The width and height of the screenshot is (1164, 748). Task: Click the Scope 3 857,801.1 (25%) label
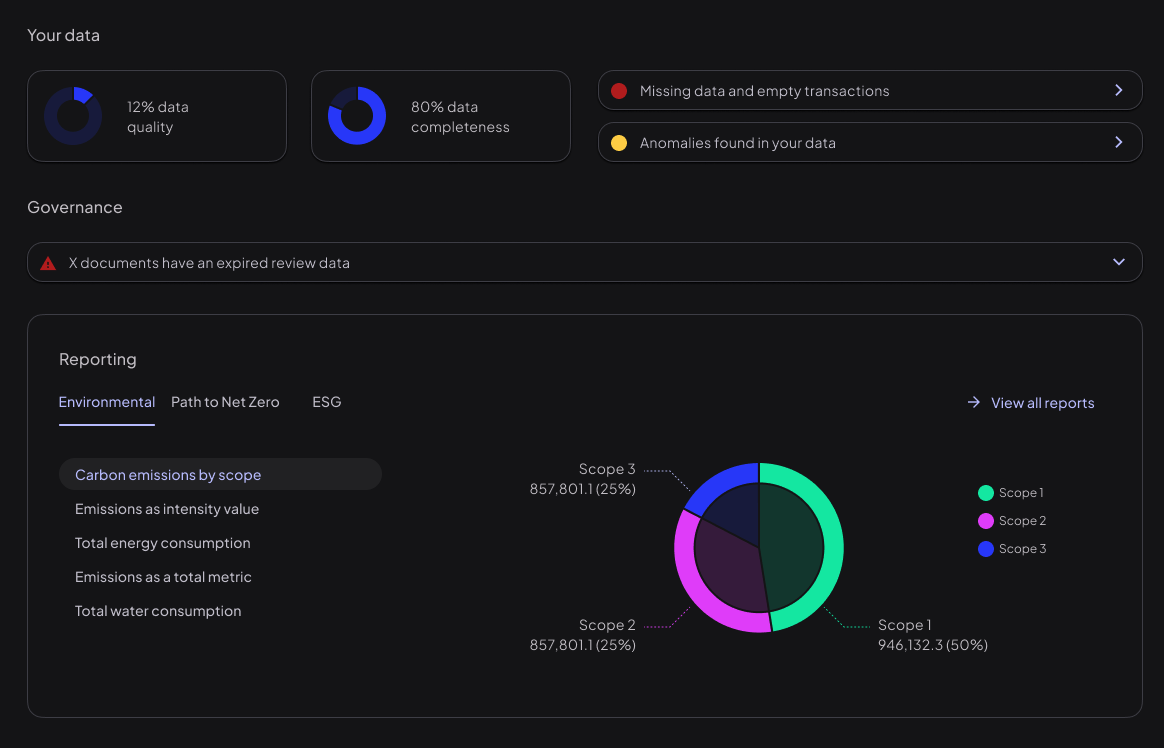pos(583,479)
